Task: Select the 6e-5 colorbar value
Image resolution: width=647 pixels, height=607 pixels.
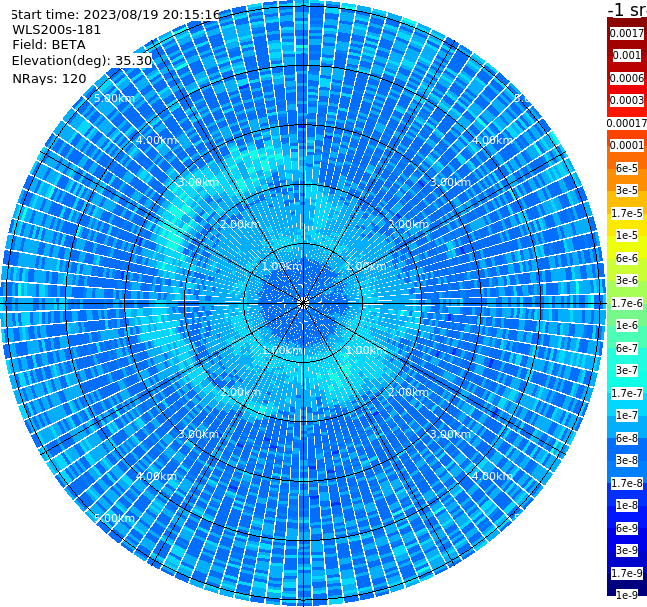Action: click(x=627, y=168)
